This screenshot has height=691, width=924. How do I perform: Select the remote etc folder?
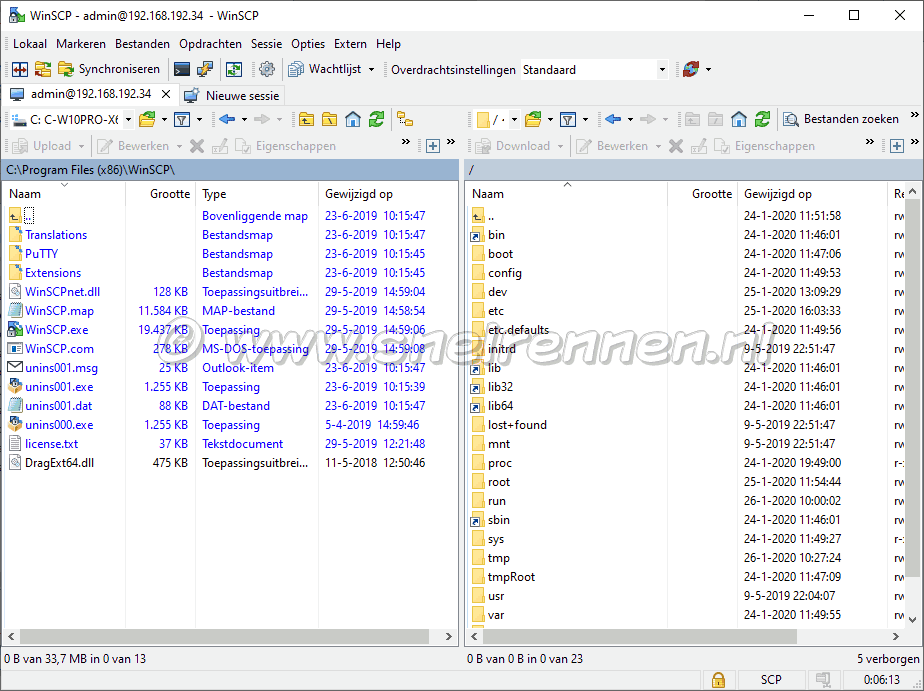(496, 311)
